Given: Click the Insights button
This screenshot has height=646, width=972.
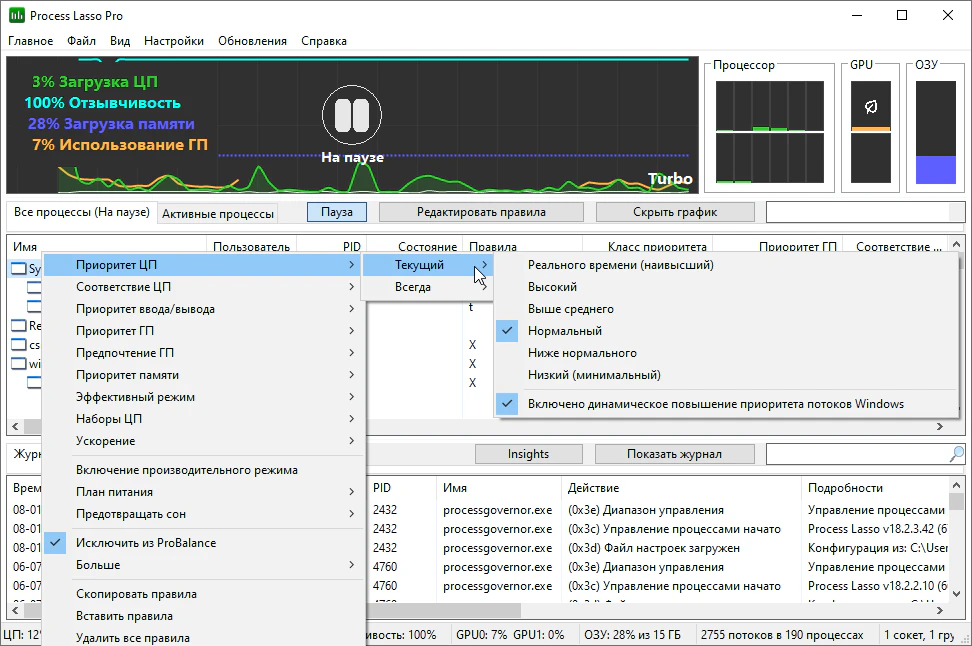Looking at the screenshot, I should [x=528, y=454].
